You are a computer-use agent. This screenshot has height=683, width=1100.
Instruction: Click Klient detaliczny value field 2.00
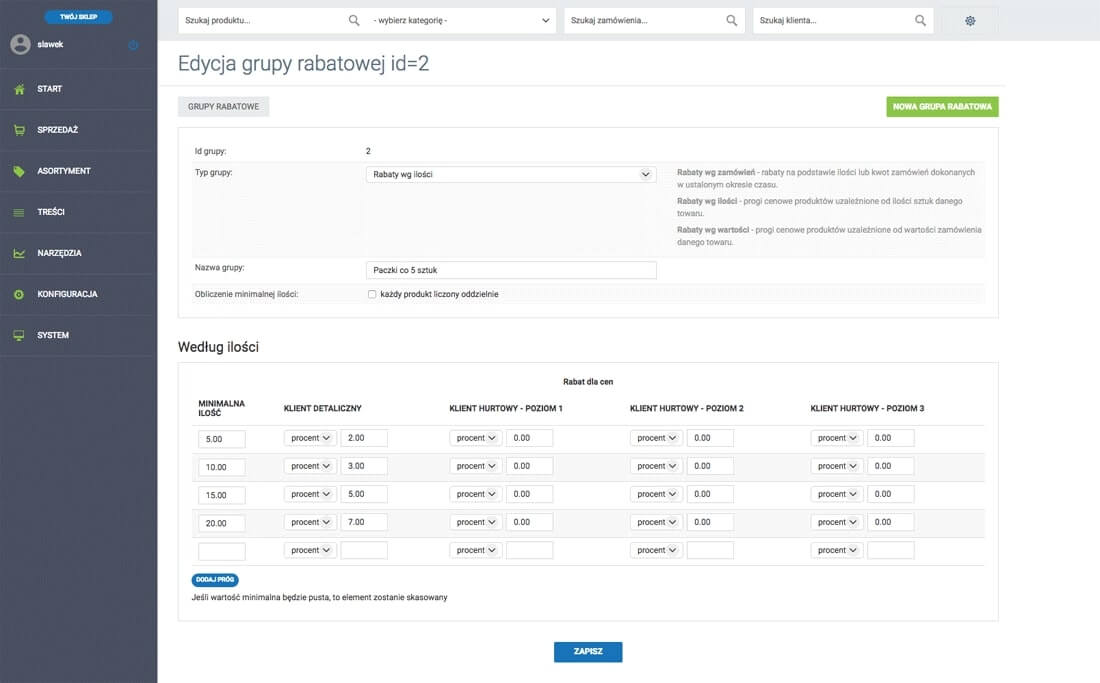(364, 438)
